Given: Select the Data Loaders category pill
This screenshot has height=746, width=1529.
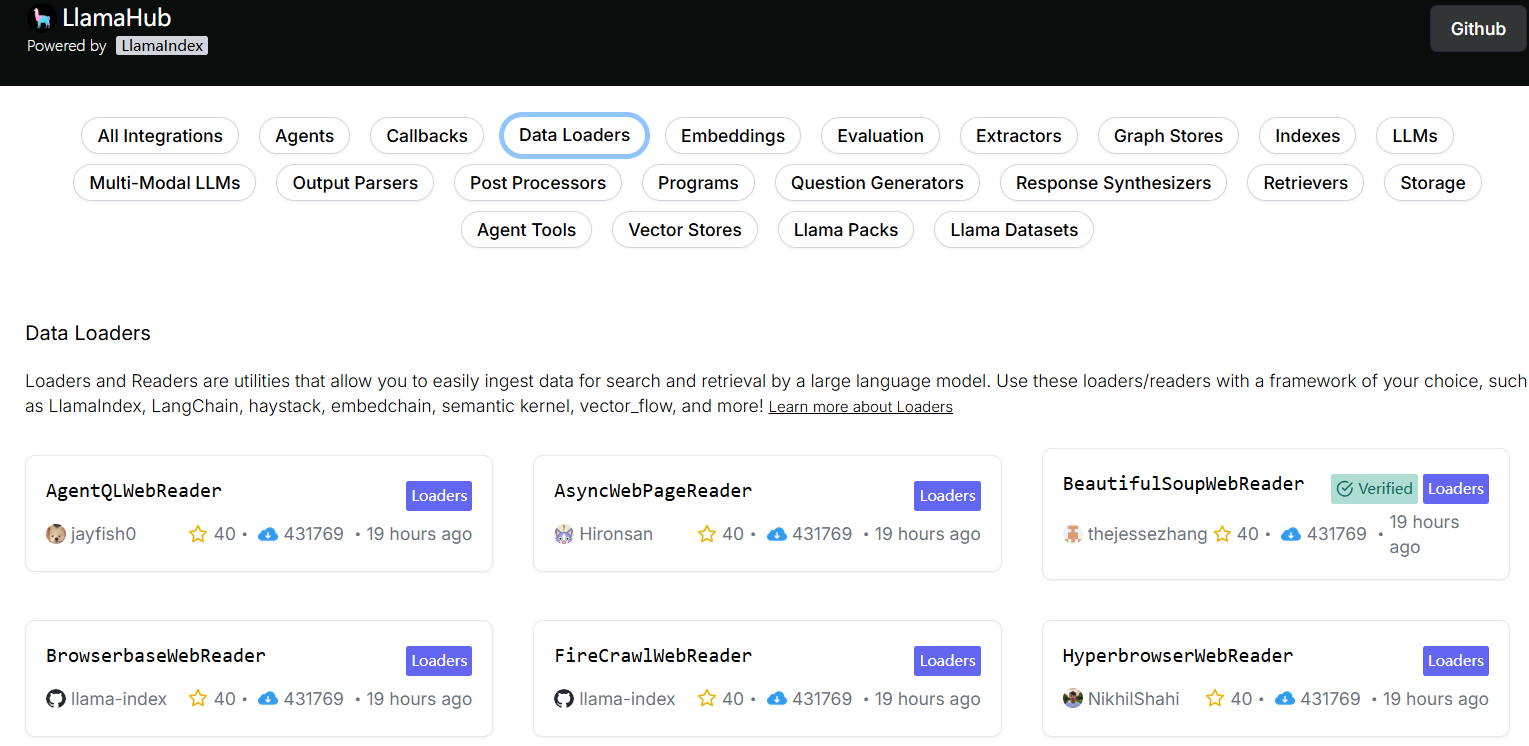Looking at the screenshot, I should 575,135.
